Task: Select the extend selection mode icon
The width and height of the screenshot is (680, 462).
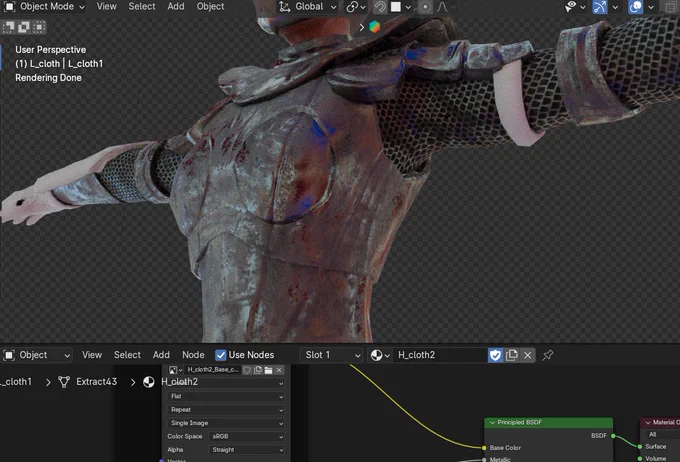Action: click(x=24, y=27)
